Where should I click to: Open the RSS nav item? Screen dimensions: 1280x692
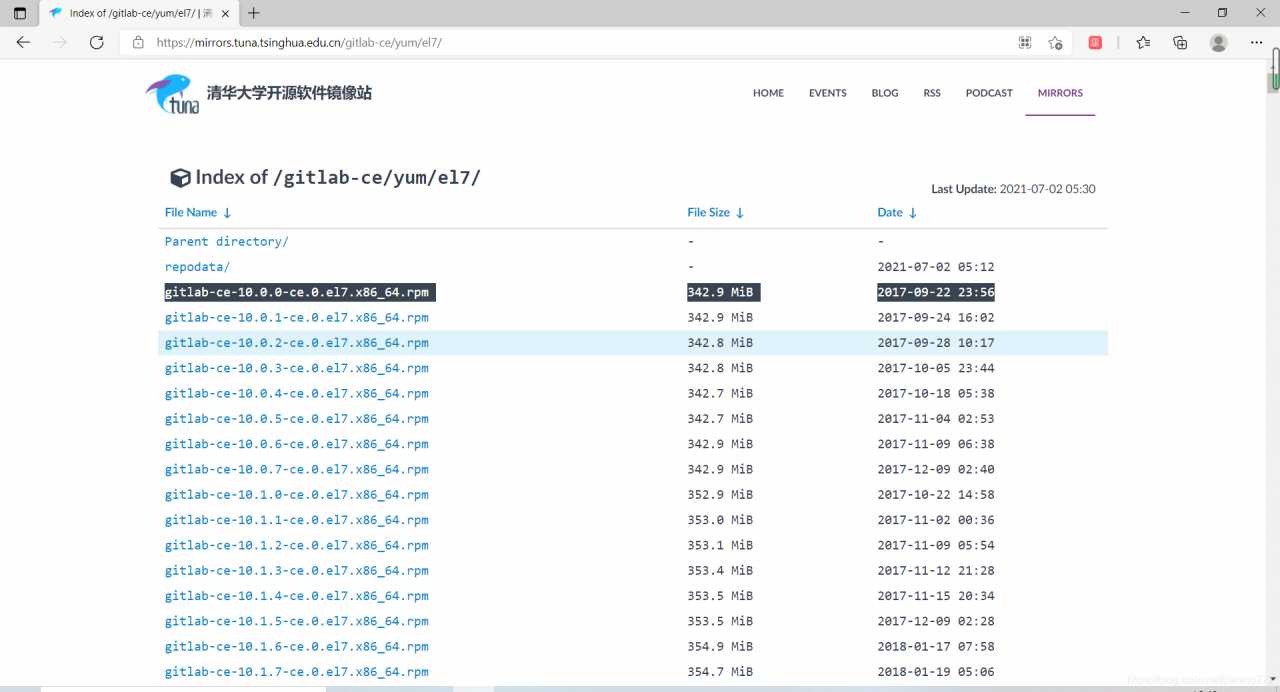932,93
